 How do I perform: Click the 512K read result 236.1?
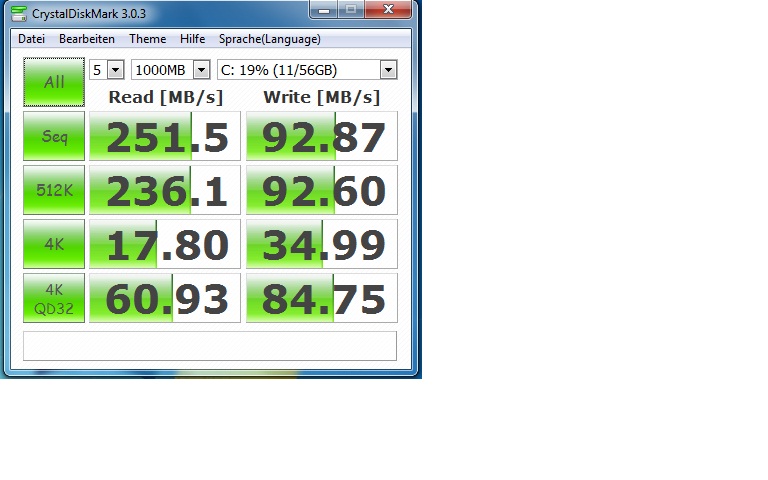[x=165, y=190]
